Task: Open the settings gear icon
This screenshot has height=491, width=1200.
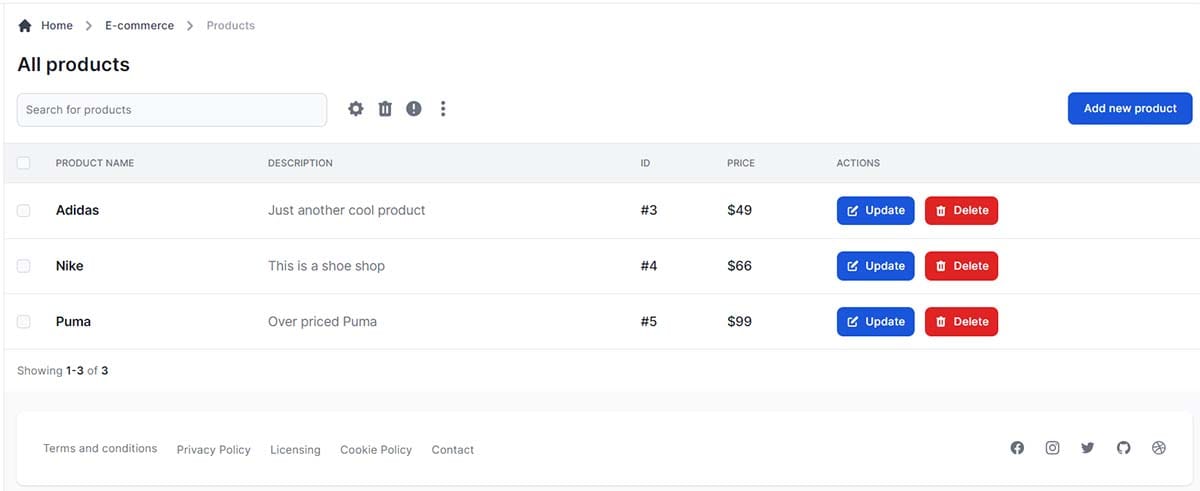Action: click(x=355, y=109)
